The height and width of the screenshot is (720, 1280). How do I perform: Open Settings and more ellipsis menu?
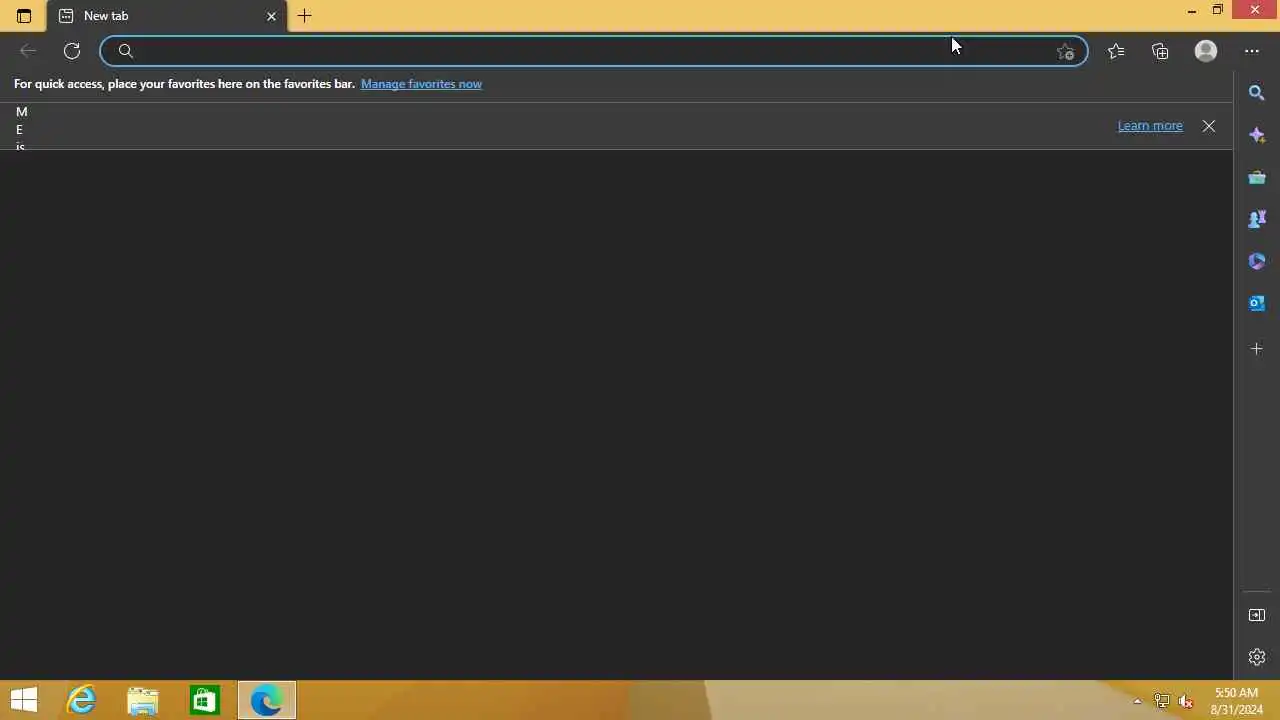(1252, 51)
